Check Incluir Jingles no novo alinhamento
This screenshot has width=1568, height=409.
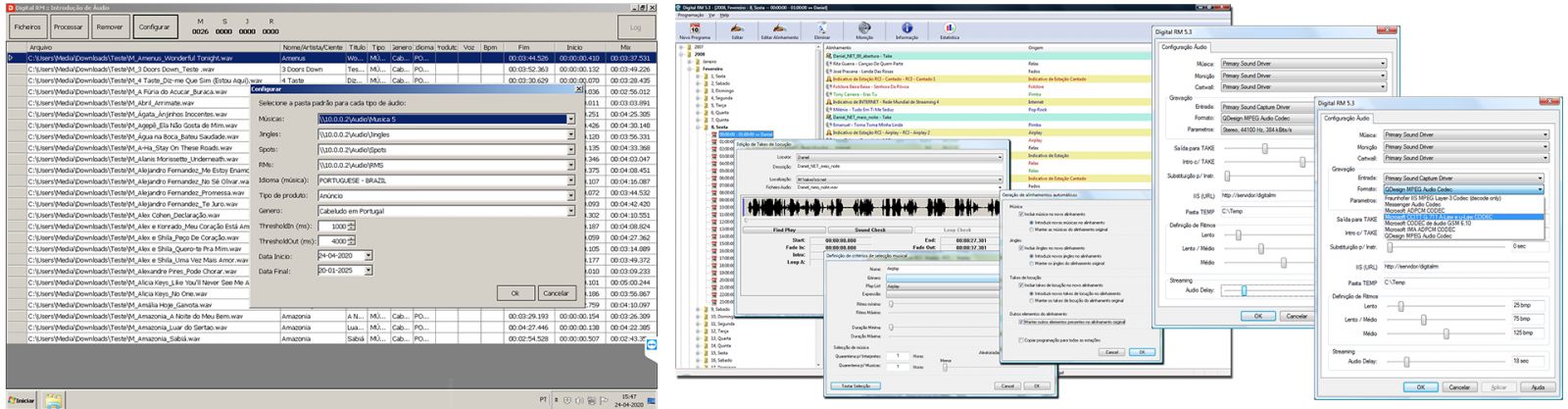[x=1021, y=248]
